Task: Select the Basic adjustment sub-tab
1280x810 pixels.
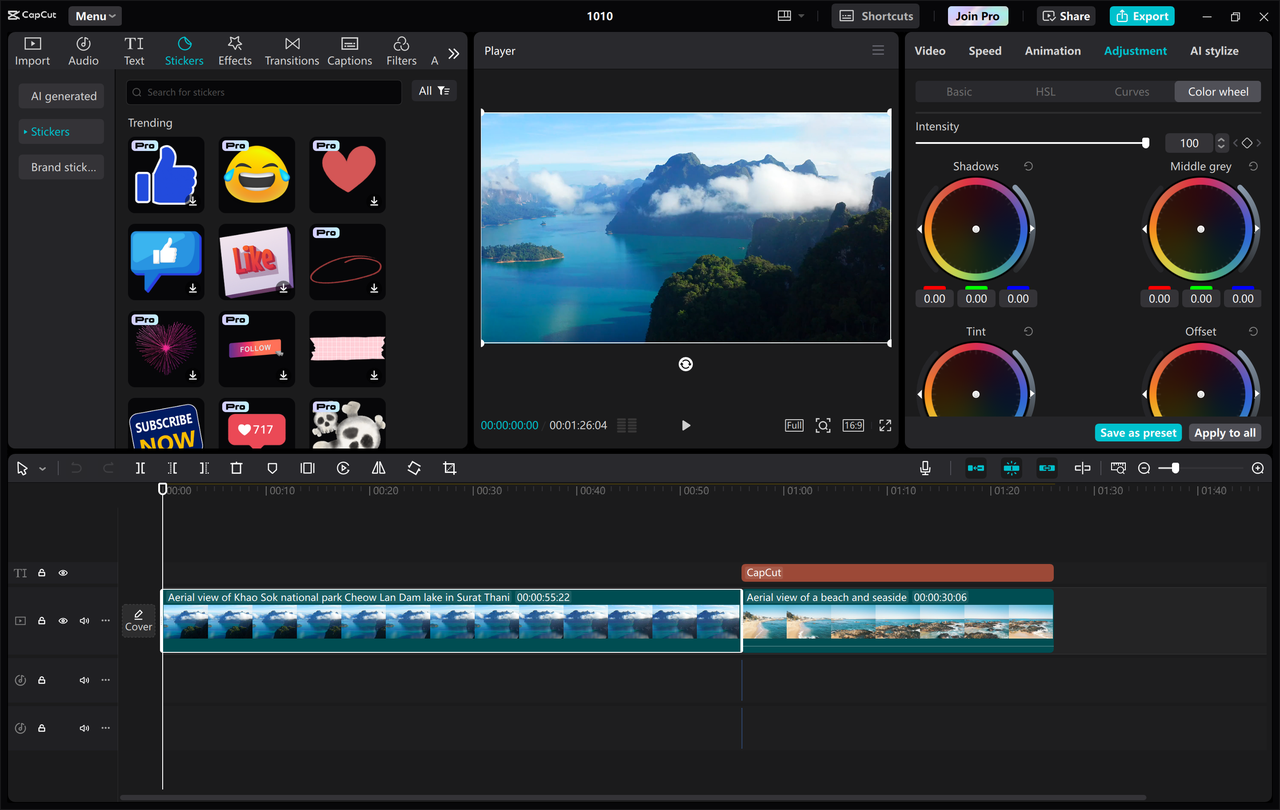Action: click(959, 91)
